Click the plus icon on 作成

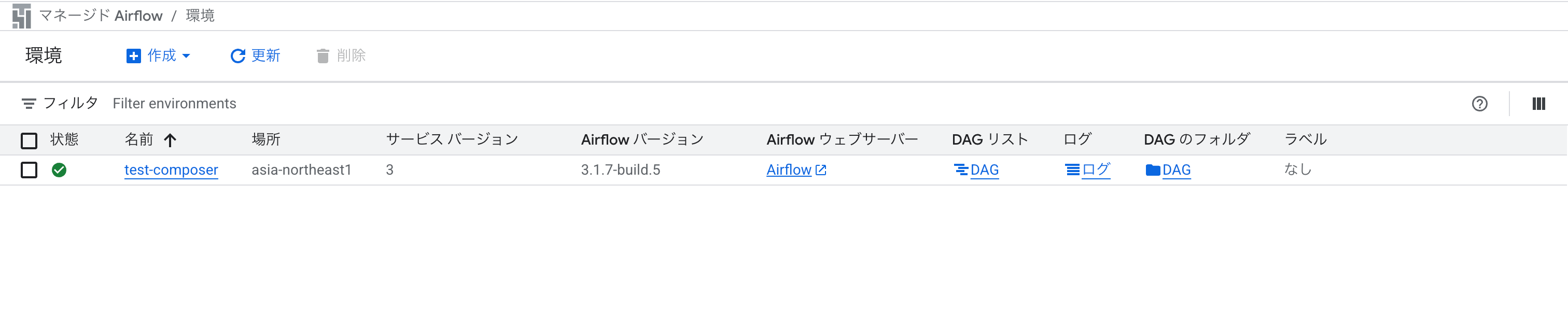(x=133, y=55)
